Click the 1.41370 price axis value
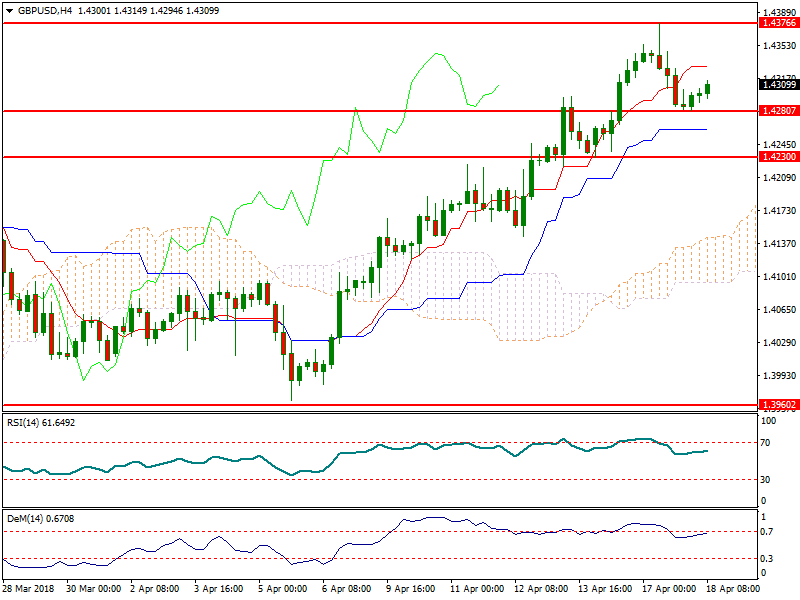The image size is (800, 600). click(778, 244)
